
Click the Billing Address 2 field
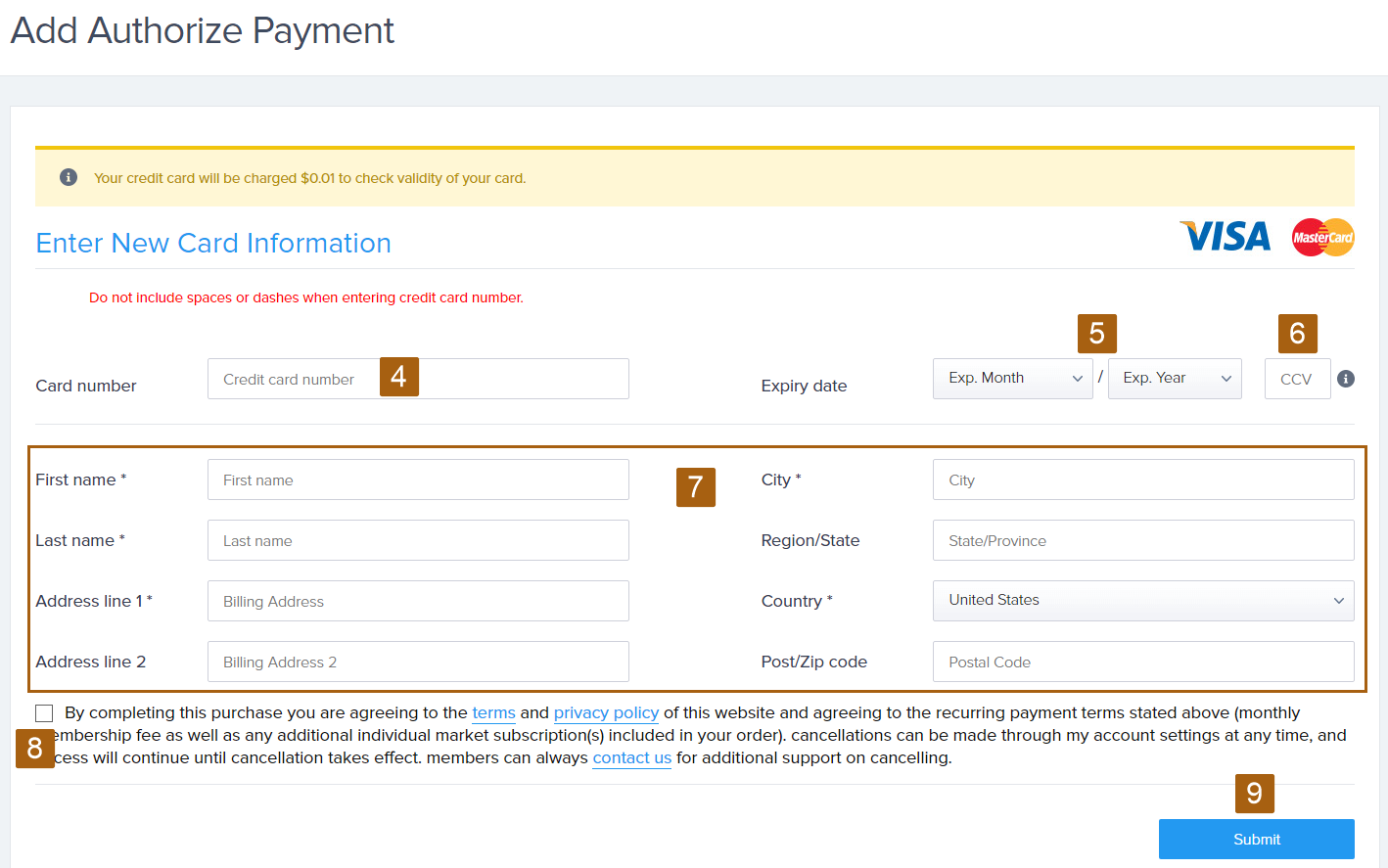pos(418,662)
